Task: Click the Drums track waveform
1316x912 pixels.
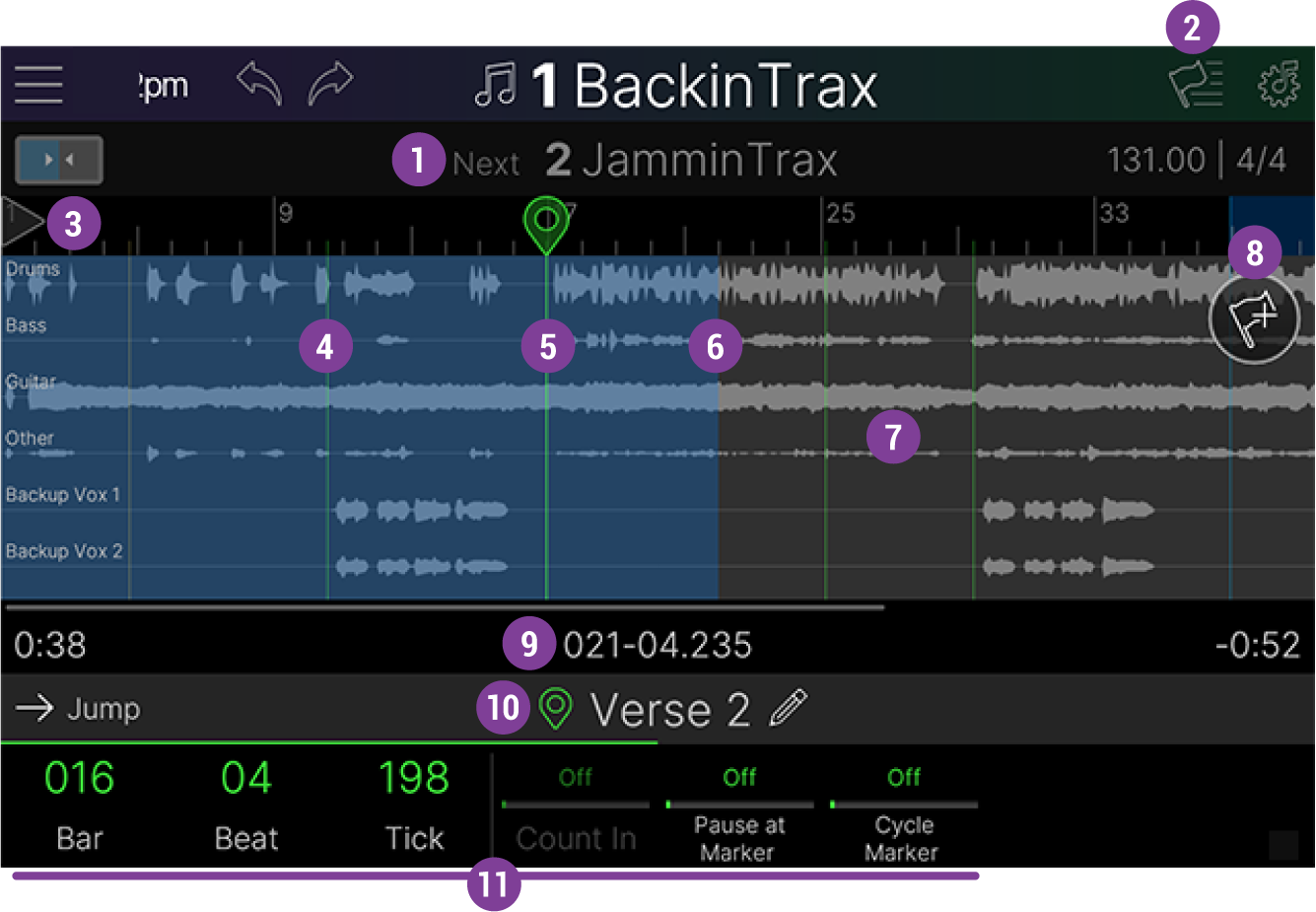Action: point(394,285)
